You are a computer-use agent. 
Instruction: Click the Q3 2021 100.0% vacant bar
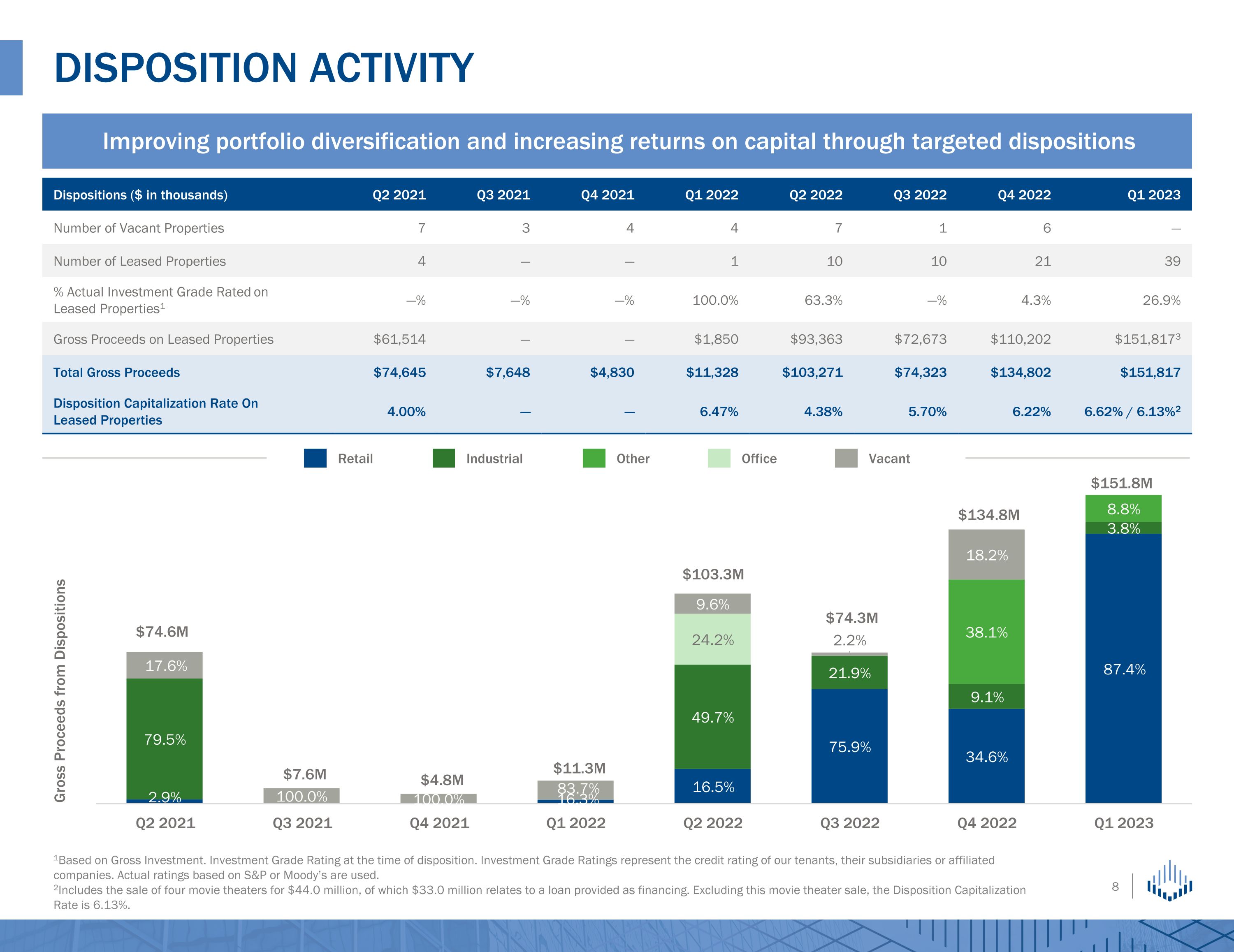[x=302, y=795]
